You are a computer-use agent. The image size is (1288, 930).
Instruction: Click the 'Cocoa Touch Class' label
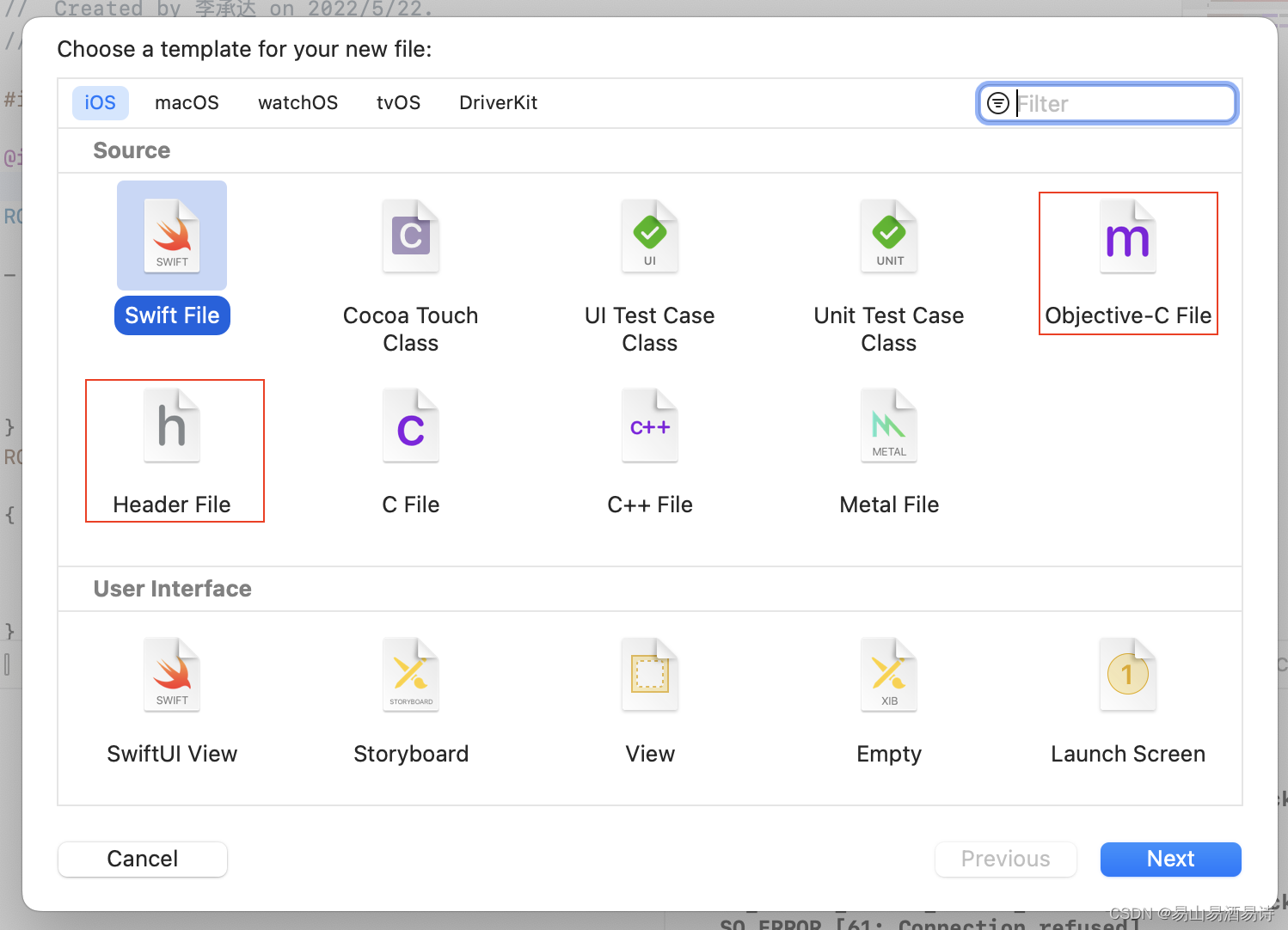coord(411,329)
